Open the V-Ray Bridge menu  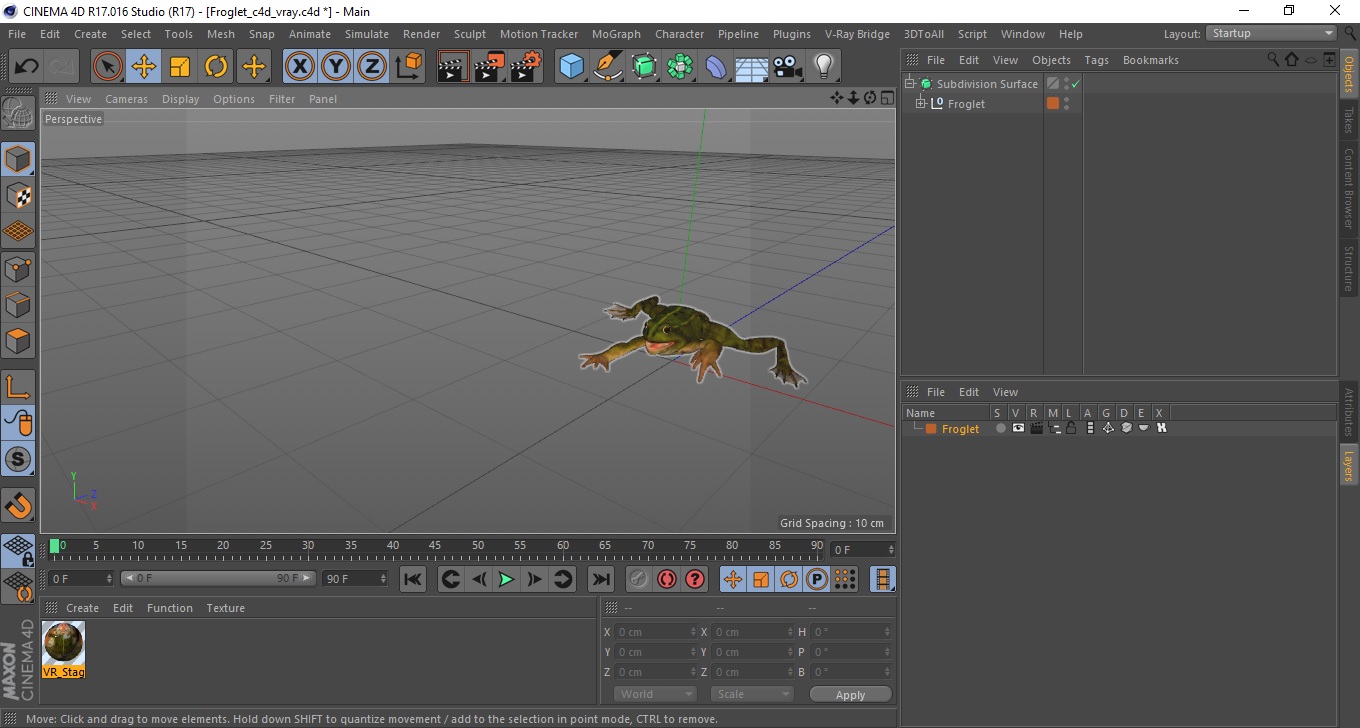tap(857, 34)
